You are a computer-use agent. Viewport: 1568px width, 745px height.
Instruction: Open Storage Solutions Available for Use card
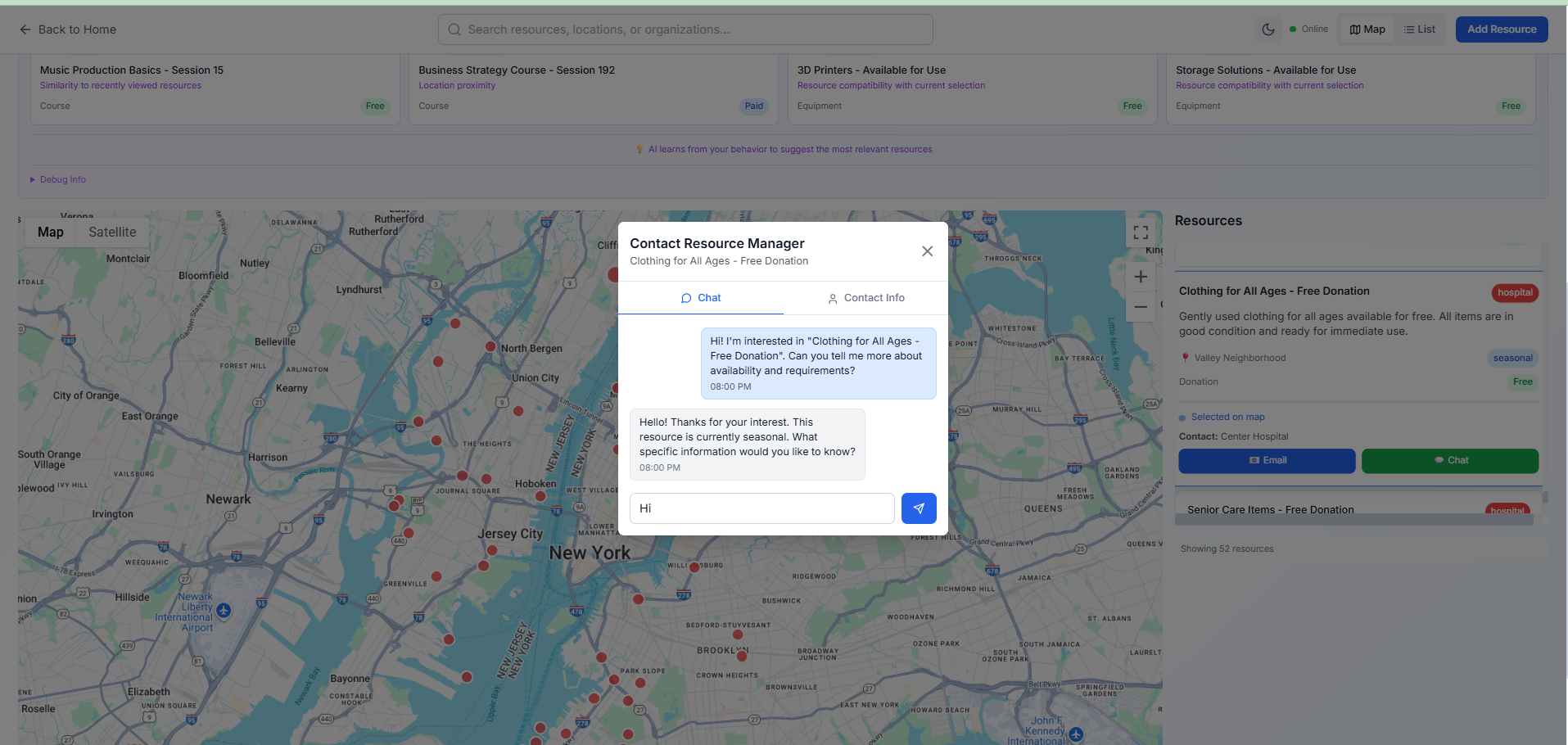[x=1351, y=89]
